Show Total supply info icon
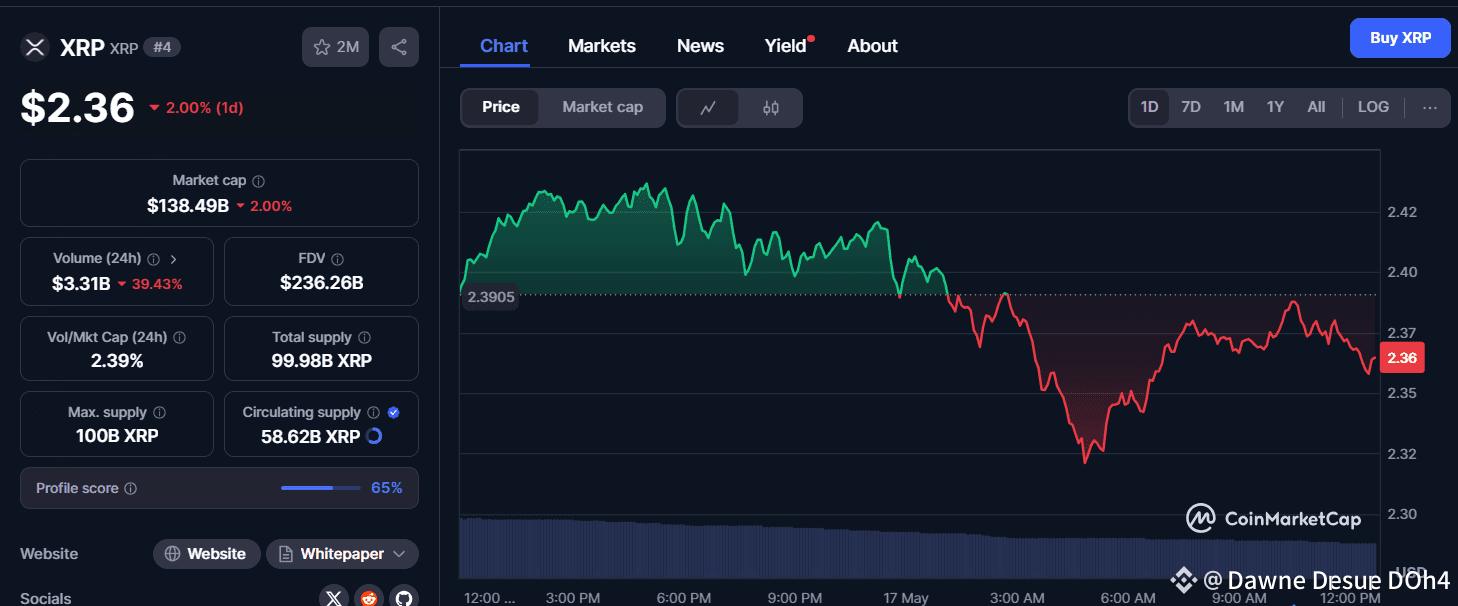This screenshot has height=606, width=1458. tap(364, 338)
